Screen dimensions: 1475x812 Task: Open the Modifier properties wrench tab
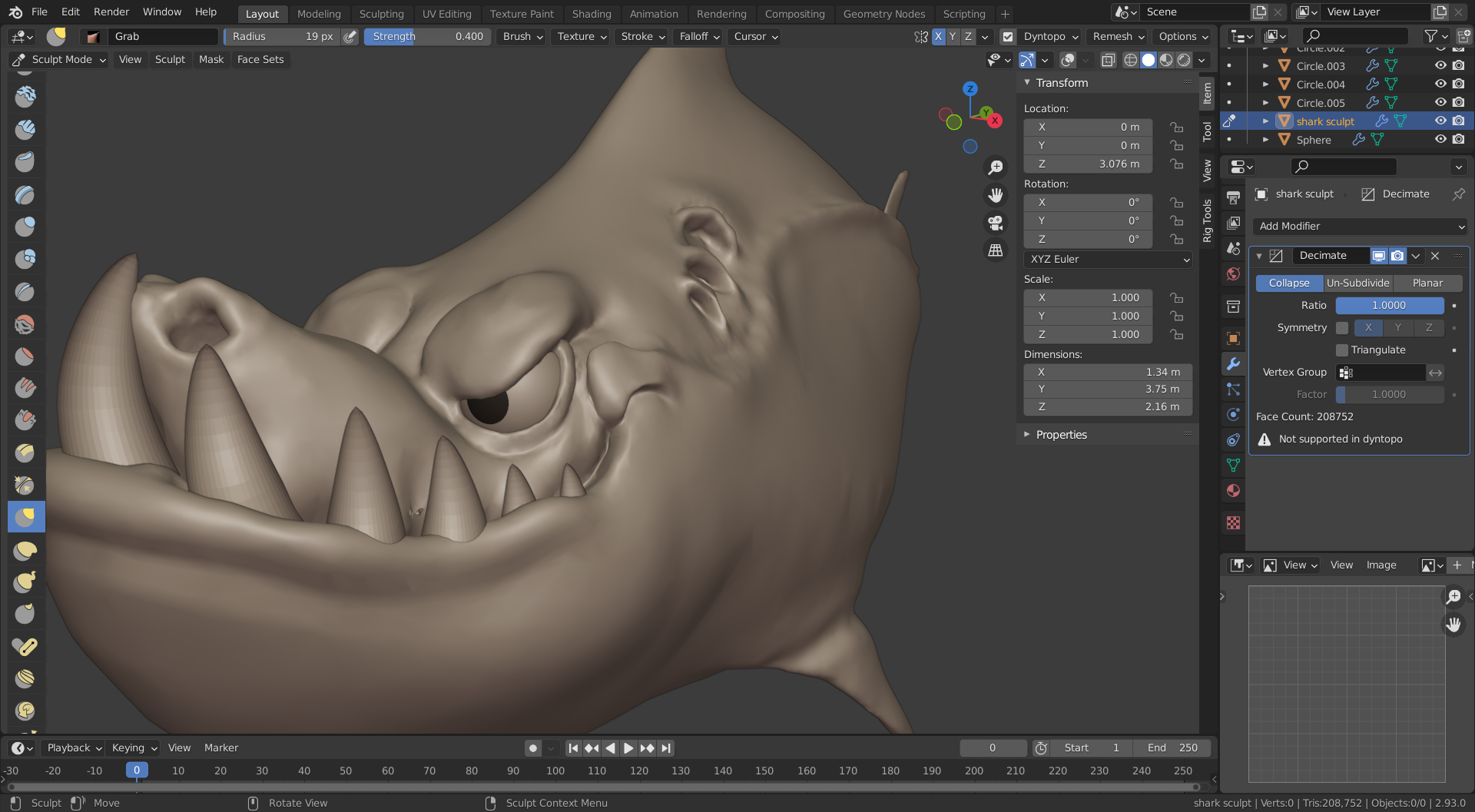click(x=1233, y=364)
